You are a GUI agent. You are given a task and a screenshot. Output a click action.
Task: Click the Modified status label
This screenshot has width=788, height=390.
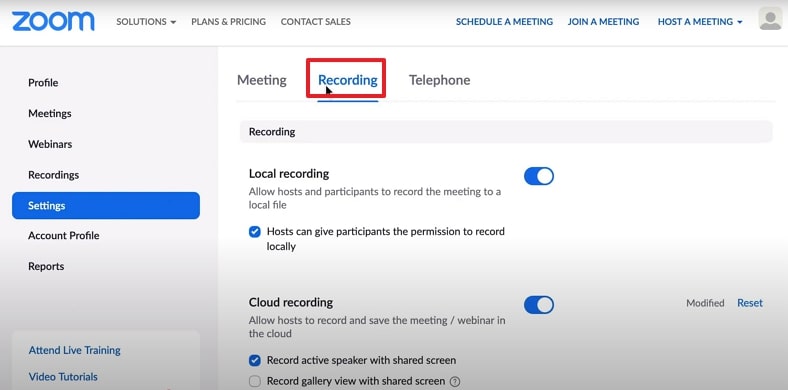click(x=706, y=303)
